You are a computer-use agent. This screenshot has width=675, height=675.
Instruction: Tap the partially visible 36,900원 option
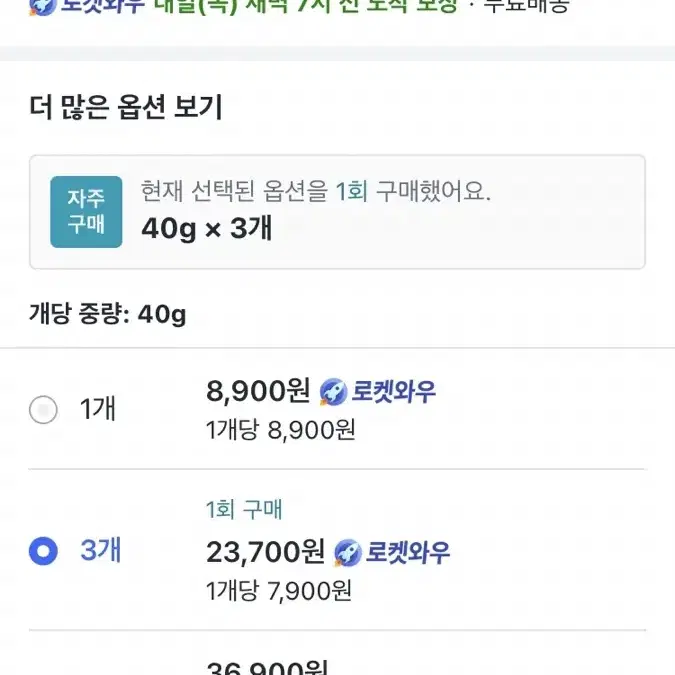pyautogui.click(x=267, y=667)
